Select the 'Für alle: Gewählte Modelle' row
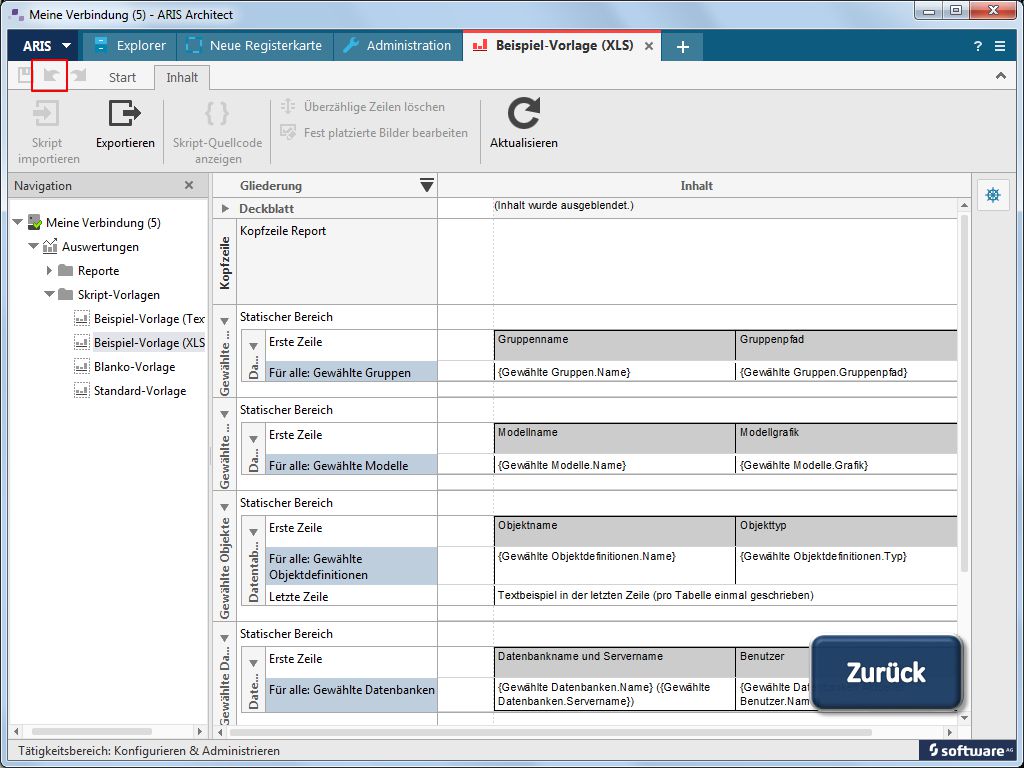The width and height of the screenshot is (1024, 768). 351,465
